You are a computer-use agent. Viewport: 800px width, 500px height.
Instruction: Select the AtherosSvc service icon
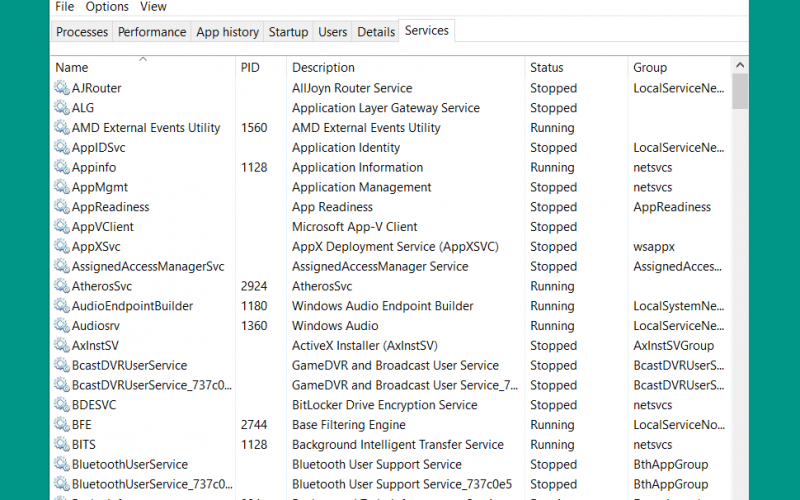pyautogui.click(x=62, y=286)
